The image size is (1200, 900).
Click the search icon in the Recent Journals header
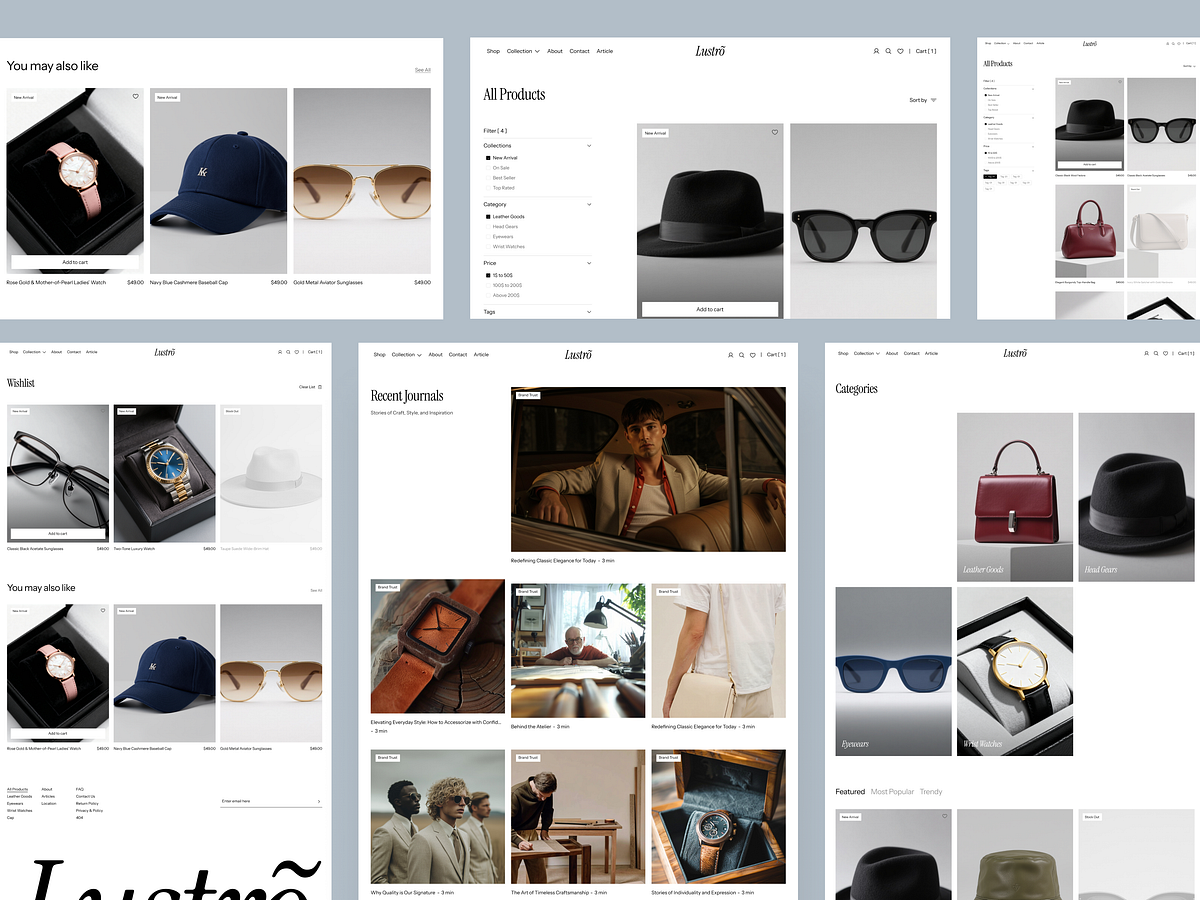click(x=741, y=355)
